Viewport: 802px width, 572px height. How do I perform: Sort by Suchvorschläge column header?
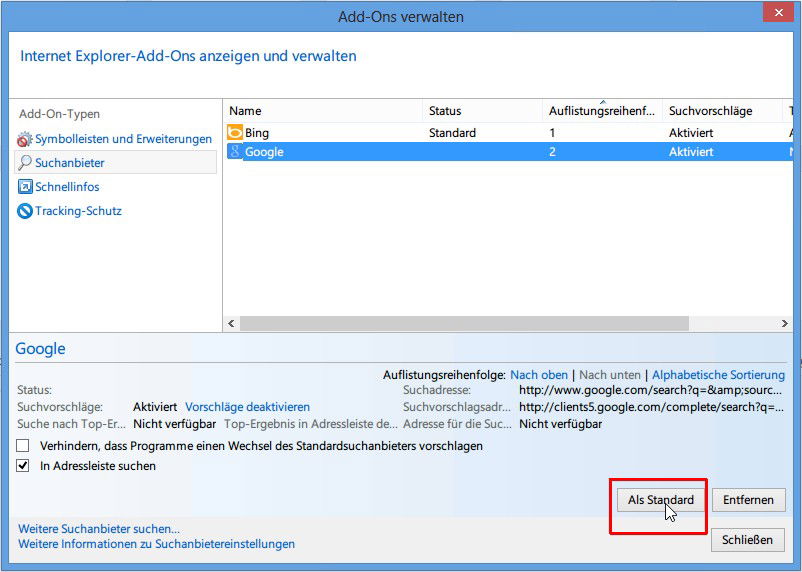722,111
